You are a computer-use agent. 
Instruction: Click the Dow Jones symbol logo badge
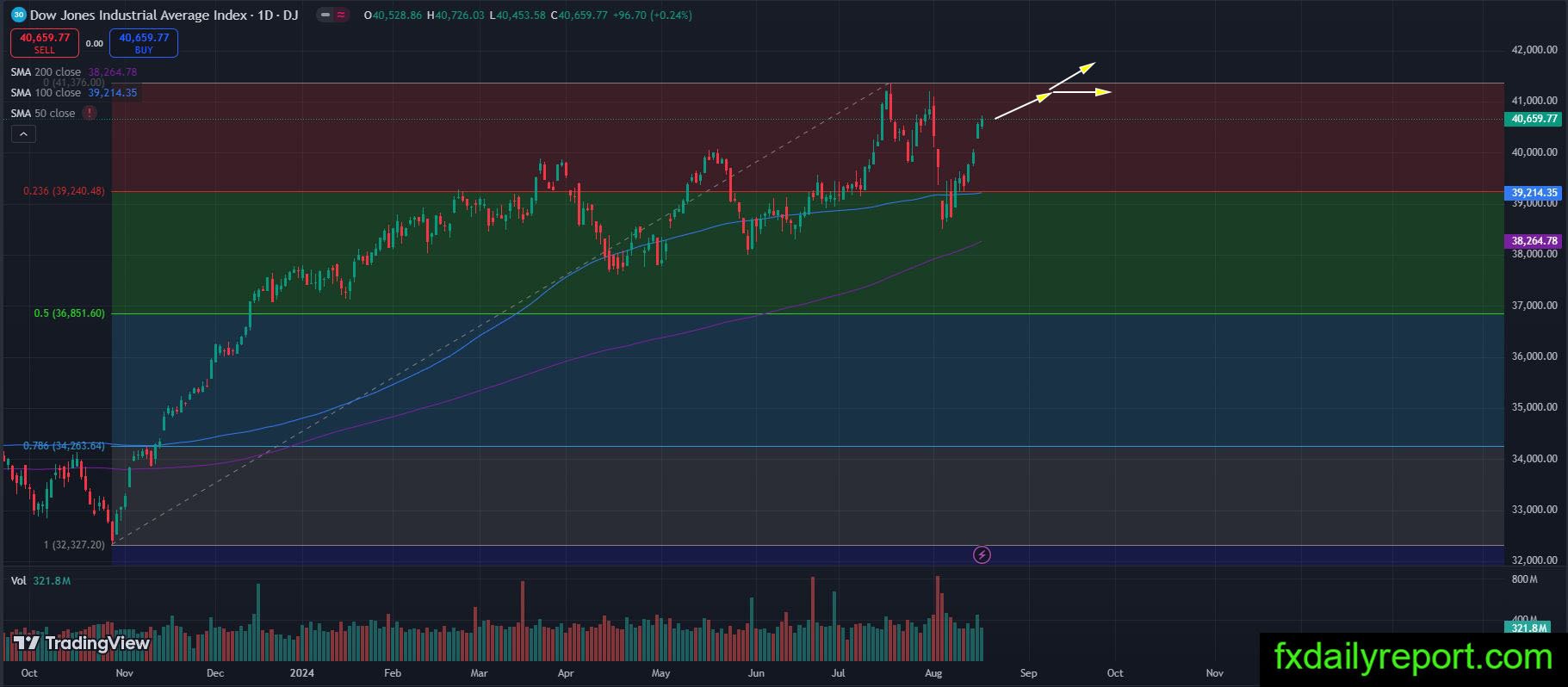[18, 15]
